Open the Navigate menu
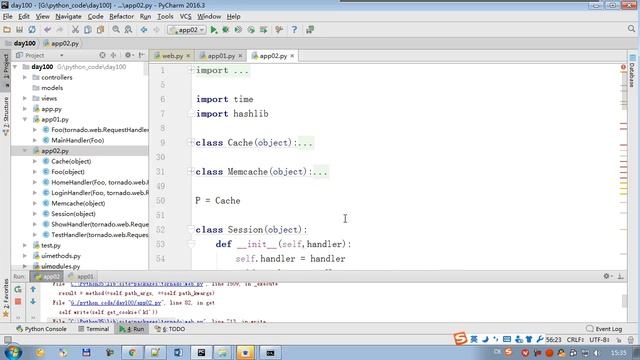640x360 pixels. point(68,16)
